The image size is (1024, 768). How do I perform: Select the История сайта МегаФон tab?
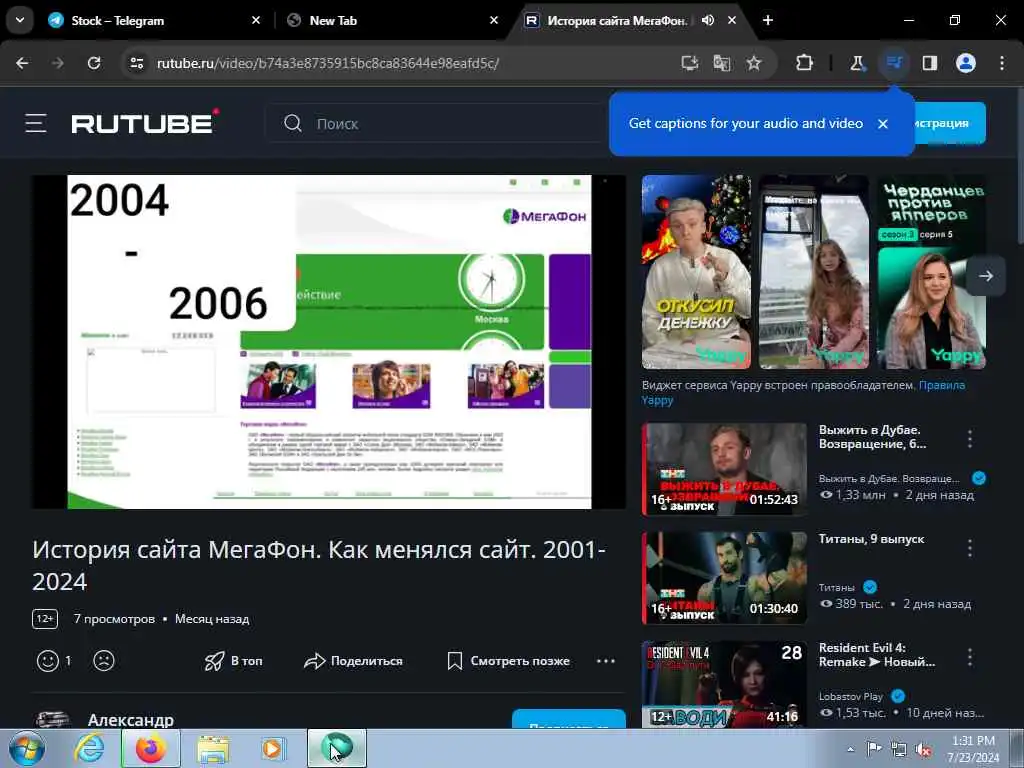point(616,21)
